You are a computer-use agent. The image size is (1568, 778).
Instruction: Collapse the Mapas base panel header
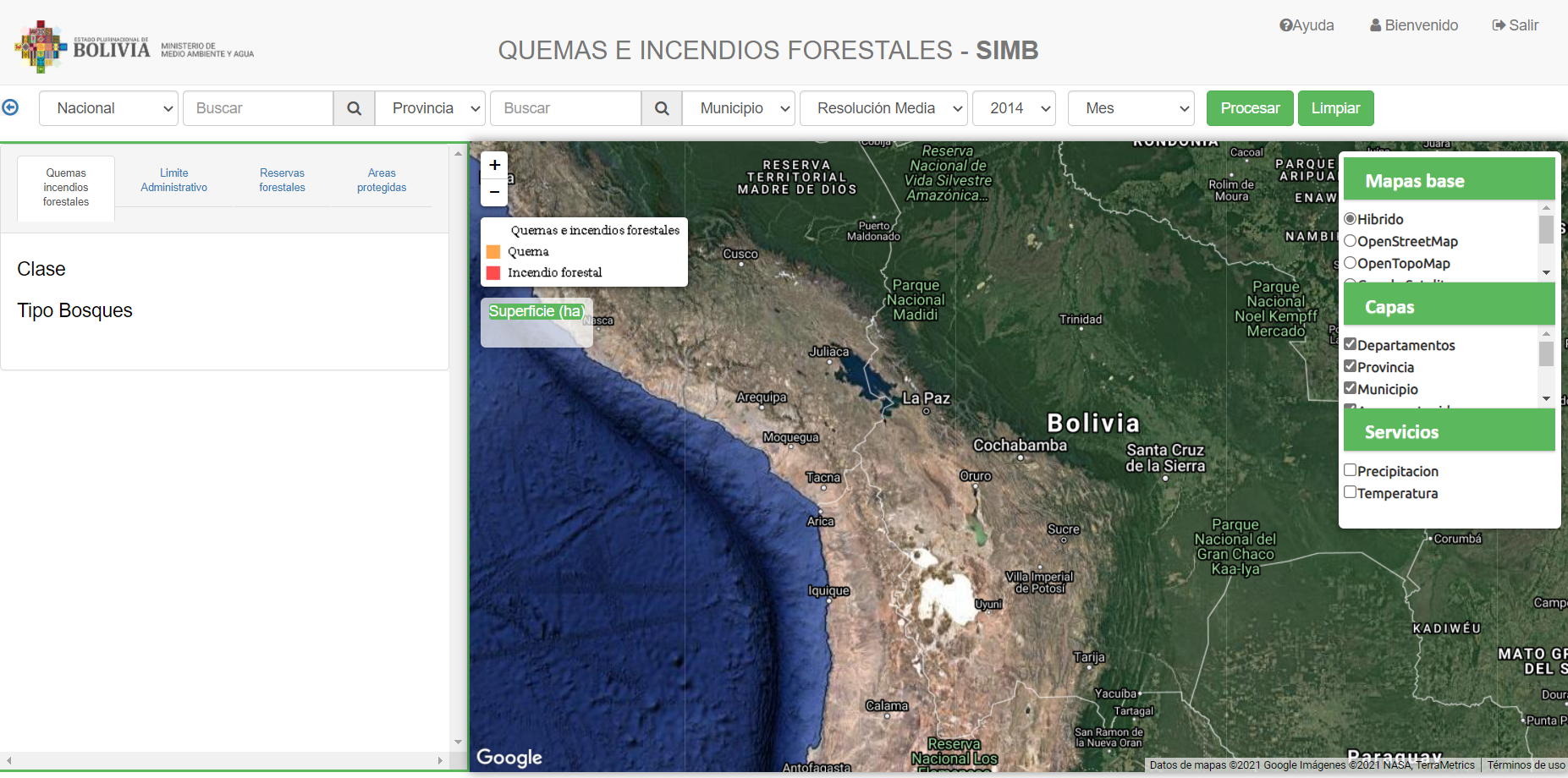click(x=1449, y=178)
